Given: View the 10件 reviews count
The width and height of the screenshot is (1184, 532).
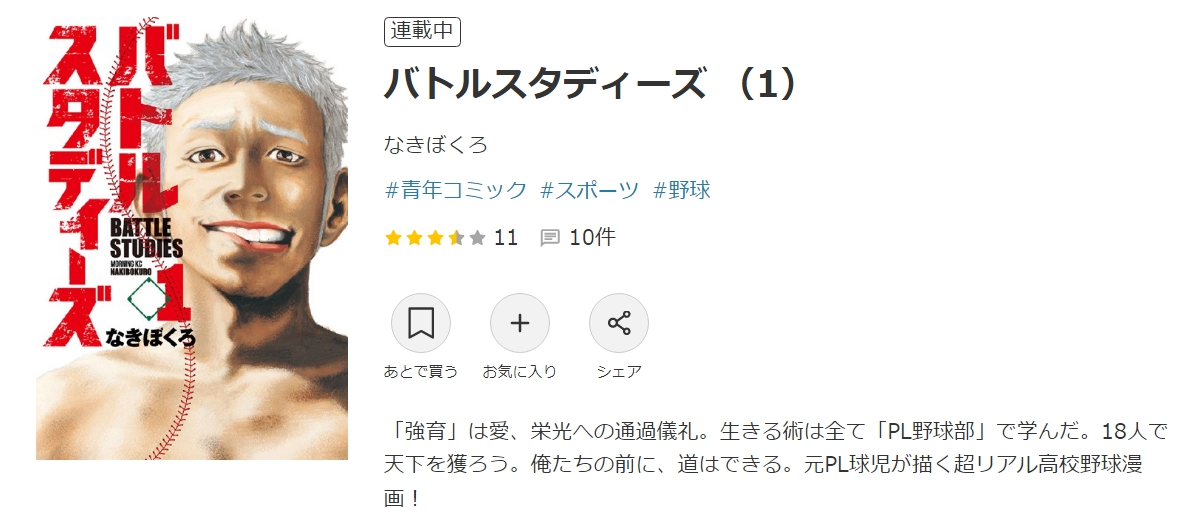Looking at the screenshot, I should point(592,238).
